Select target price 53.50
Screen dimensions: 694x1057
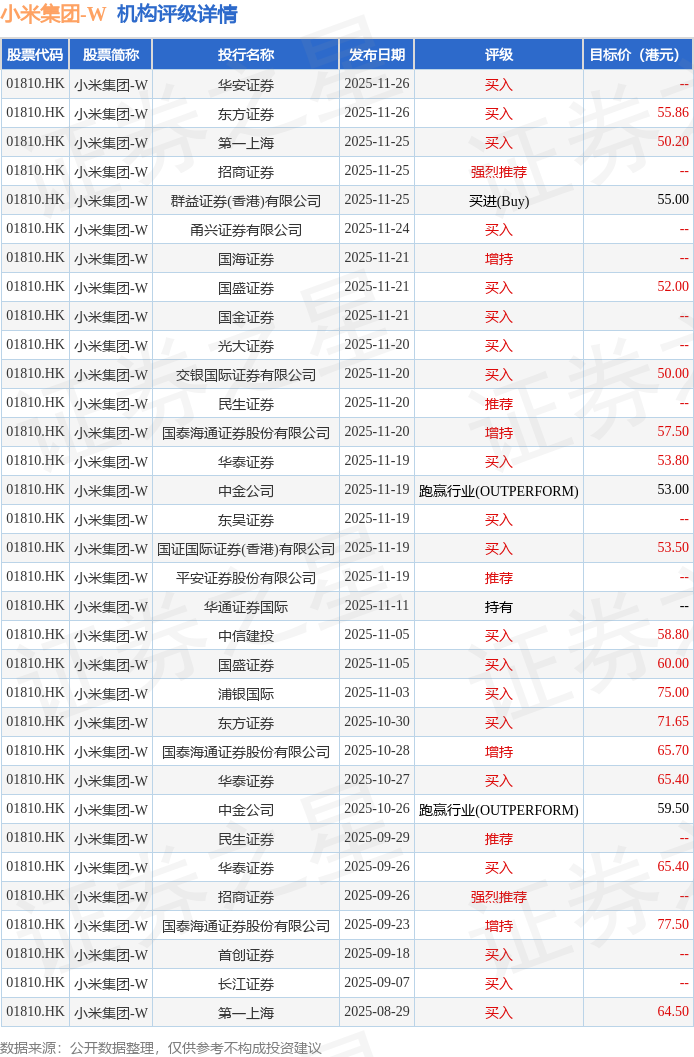coord(672,547)
